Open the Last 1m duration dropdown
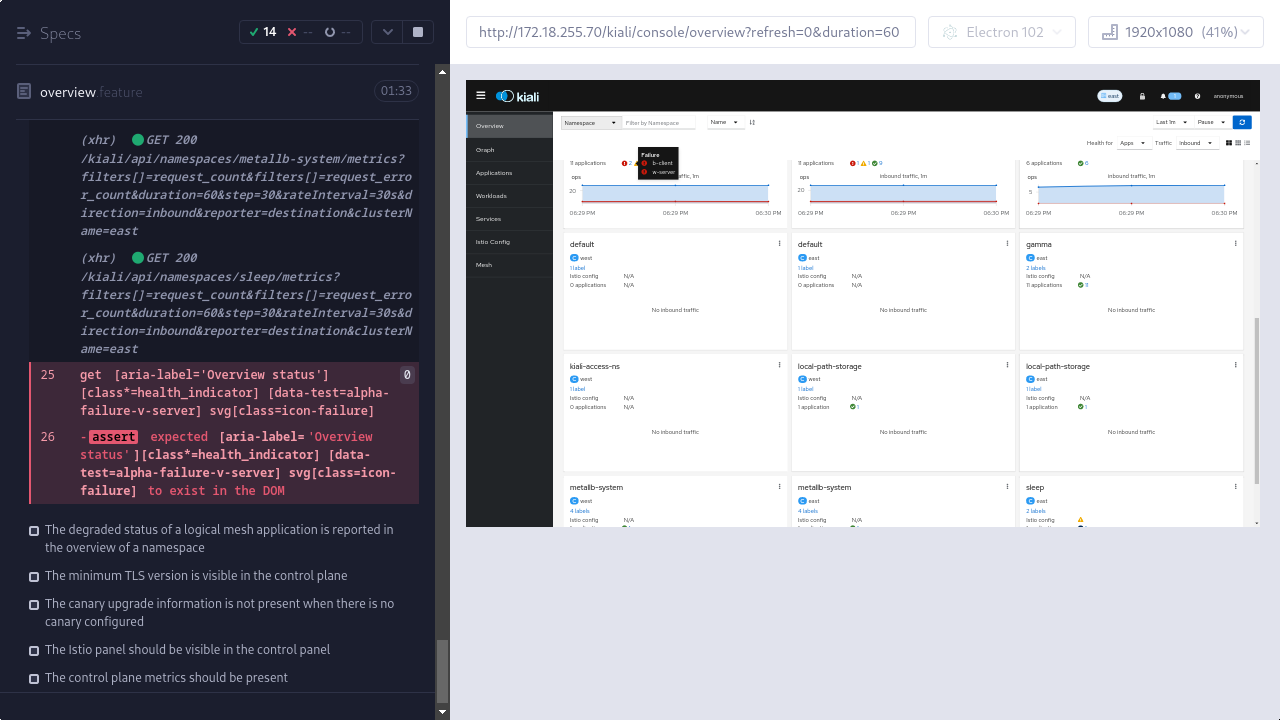This screenshot has height=720, width=1280. (1171, 122)
